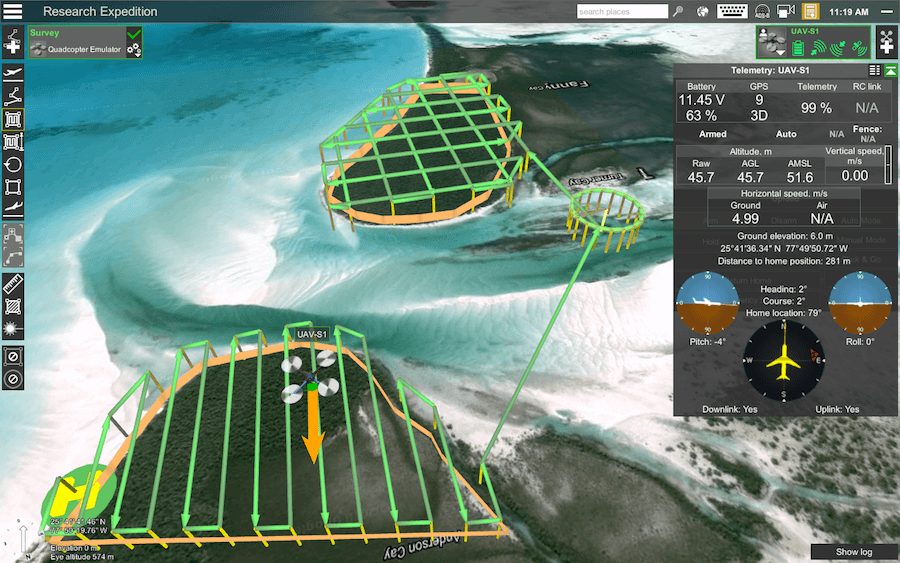
Task: Click the search magnifier button
Action: pos(678,12)
